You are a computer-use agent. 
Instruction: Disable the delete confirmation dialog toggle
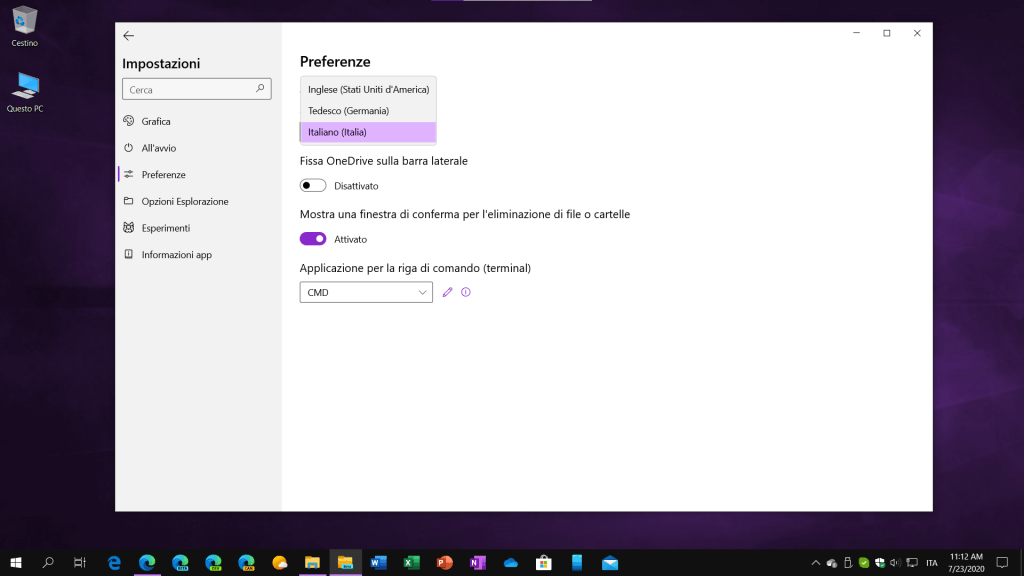(x=313, y=239)
